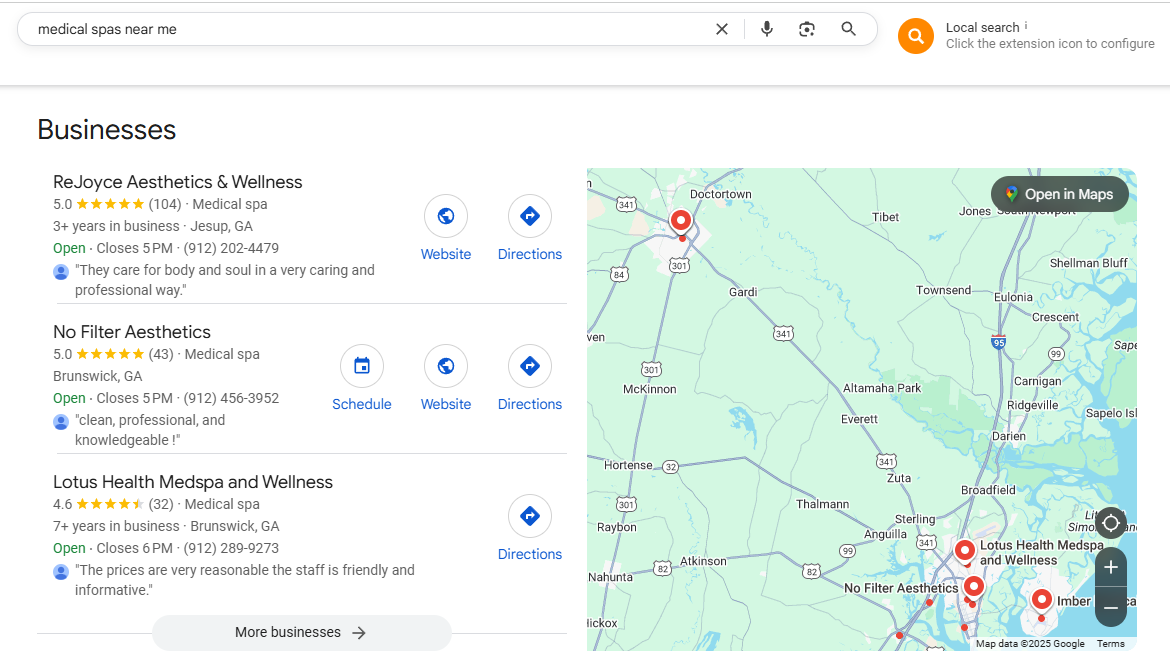1170x667 pixels.
Task: Schedule appointment at No Filter Aesthetics
Action: point(362,366)
